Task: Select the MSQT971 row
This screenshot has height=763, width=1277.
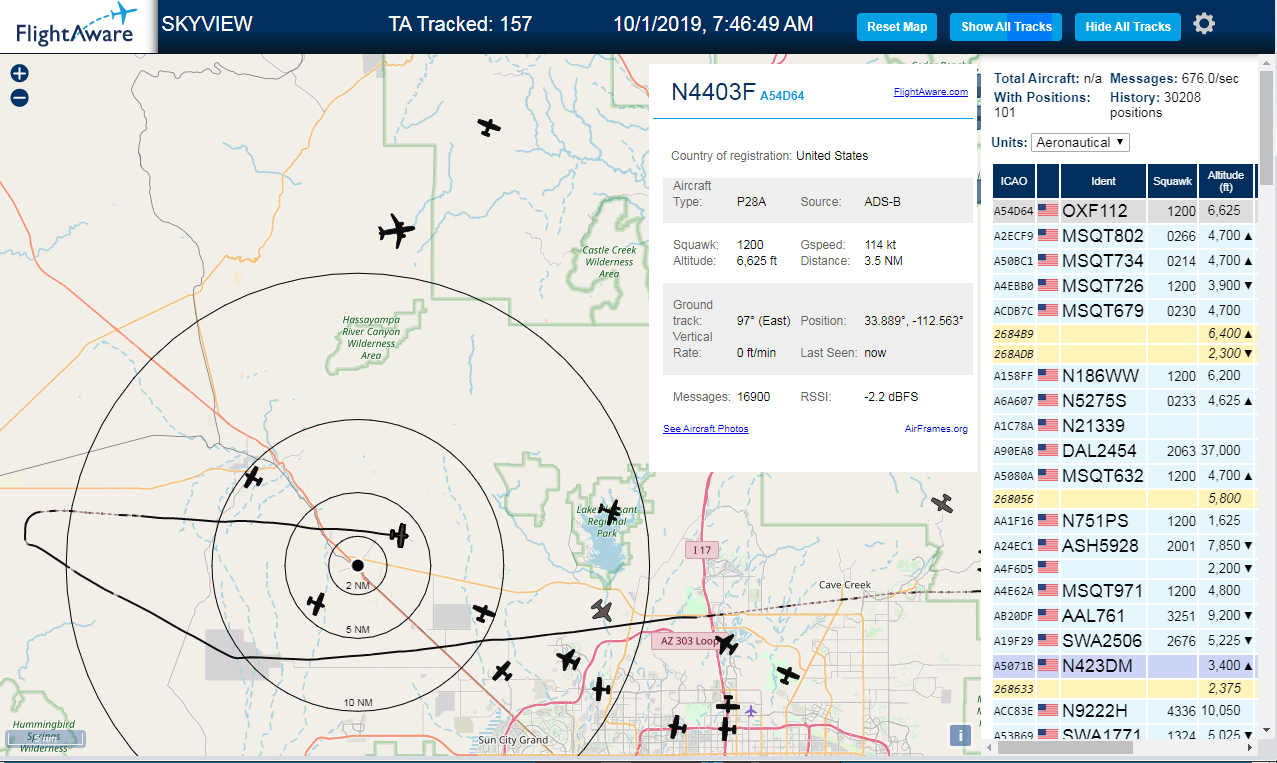Action: [1124, 591]
